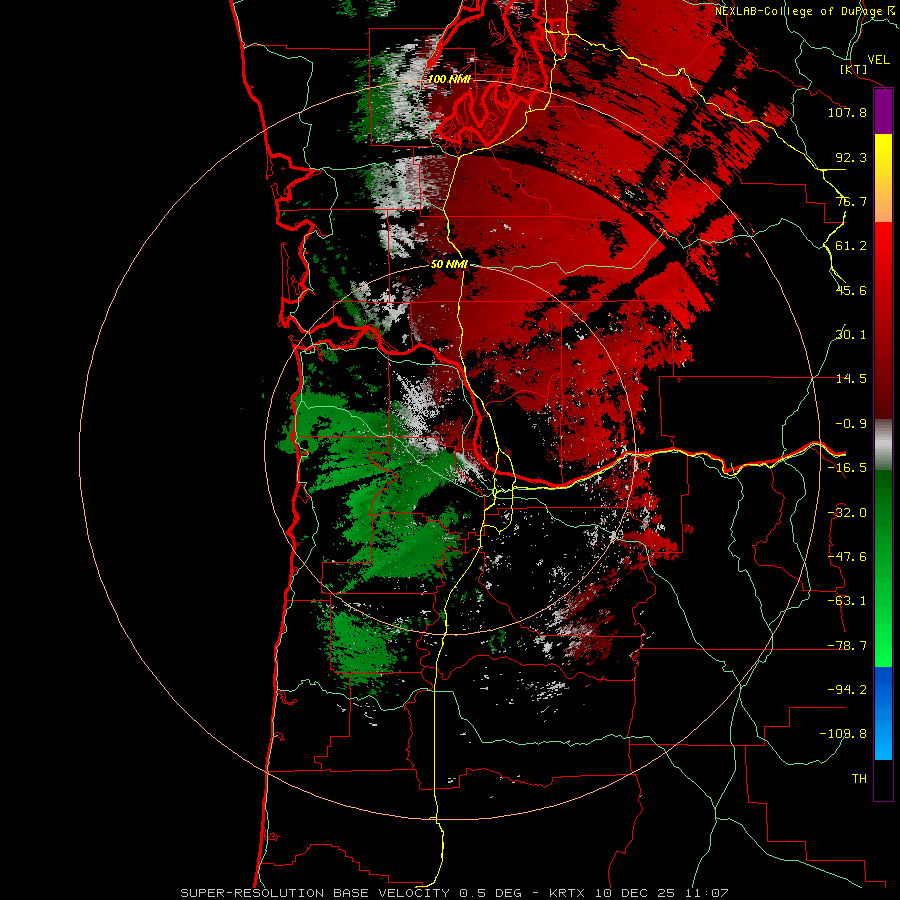
Task: Click the -47.6 velocity legend value
Action: pyautogui.click(x=847, y=557)
